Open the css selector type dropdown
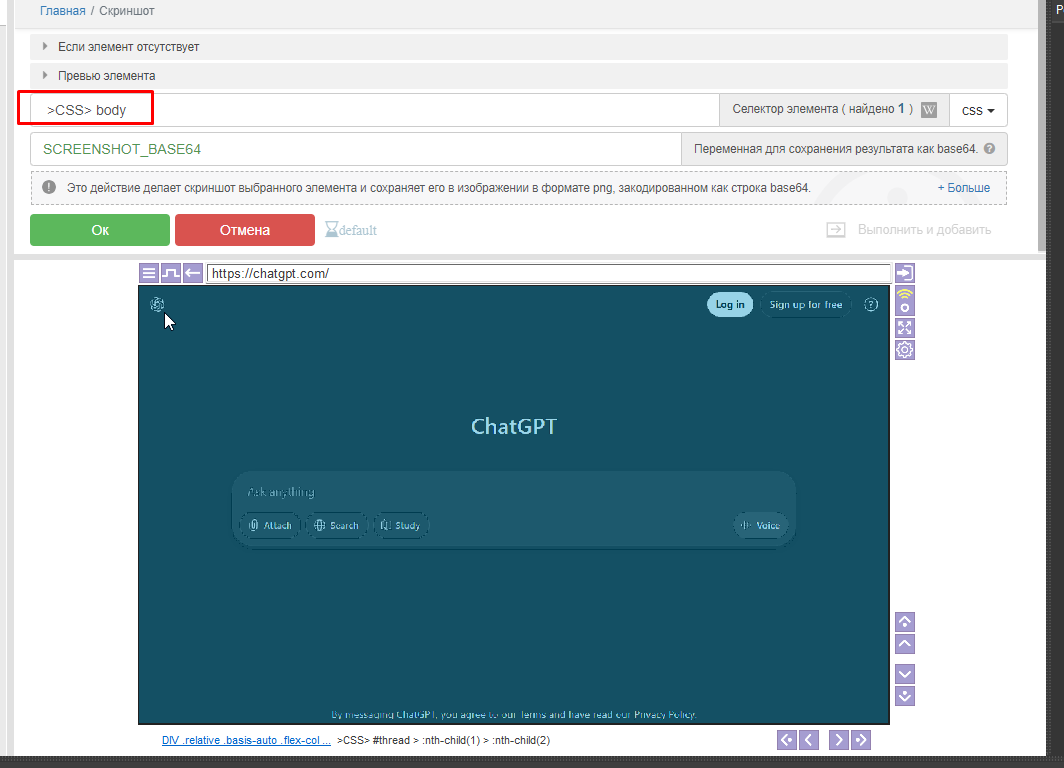1064x768 pixels. [x=977, y=111]
